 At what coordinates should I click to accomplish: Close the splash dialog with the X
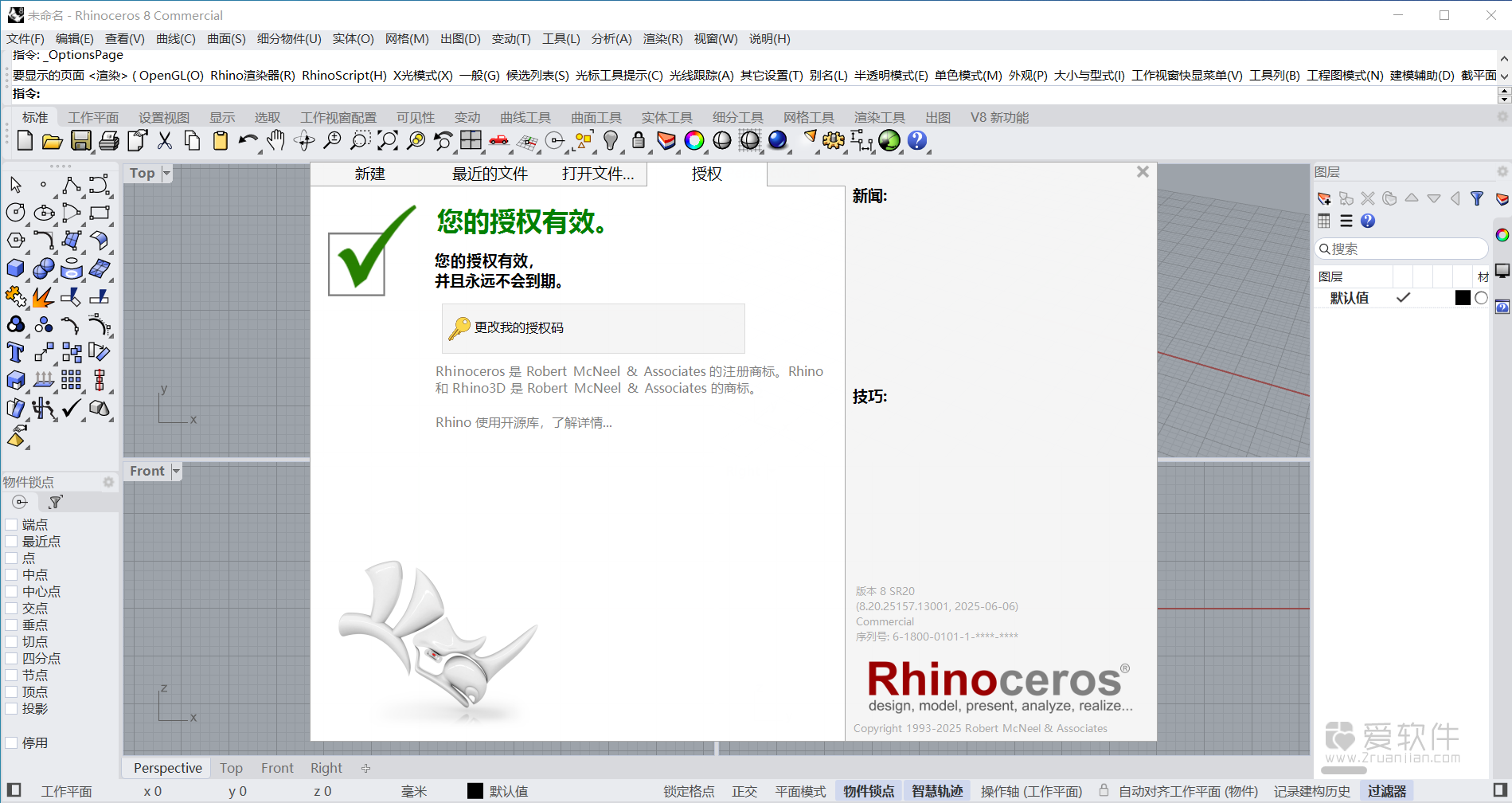click(x=1143, y=172)
